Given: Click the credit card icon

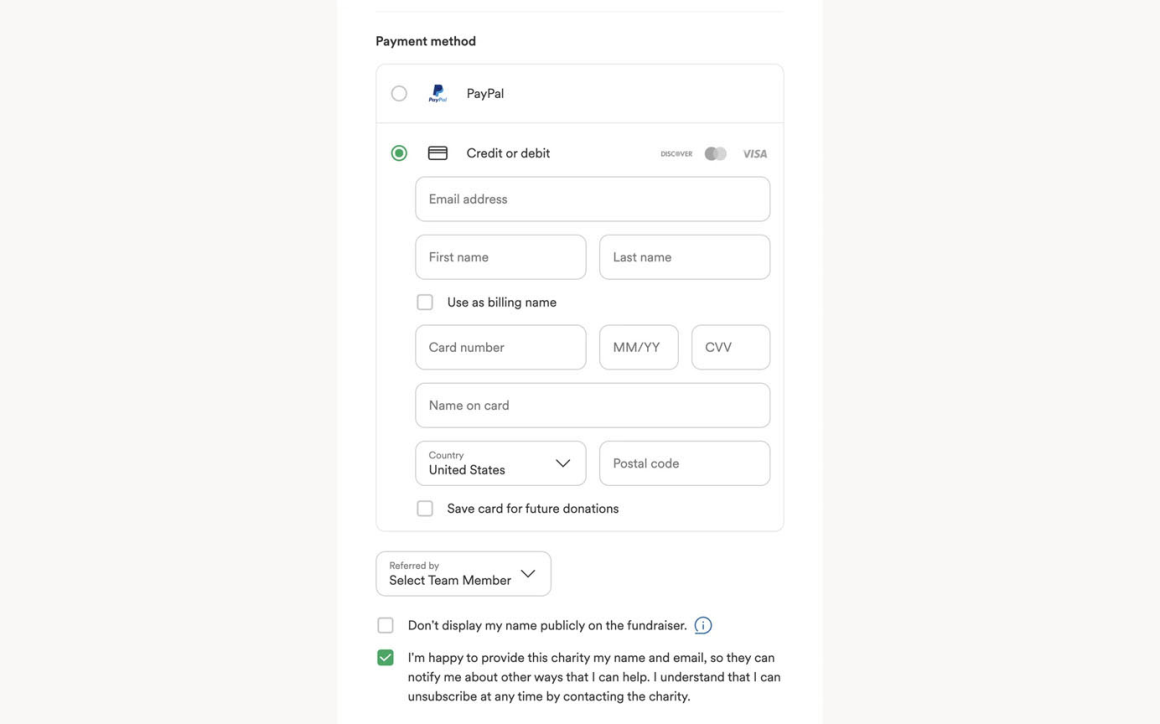Looking at the screenshot, I should [x=437, y=153].
